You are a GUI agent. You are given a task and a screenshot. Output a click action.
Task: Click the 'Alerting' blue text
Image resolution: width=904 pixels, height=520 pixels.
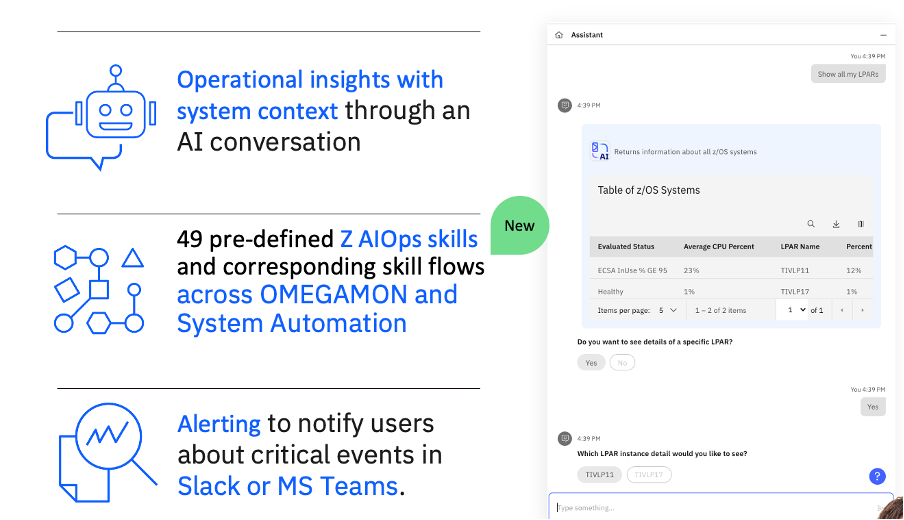point(219,424)
